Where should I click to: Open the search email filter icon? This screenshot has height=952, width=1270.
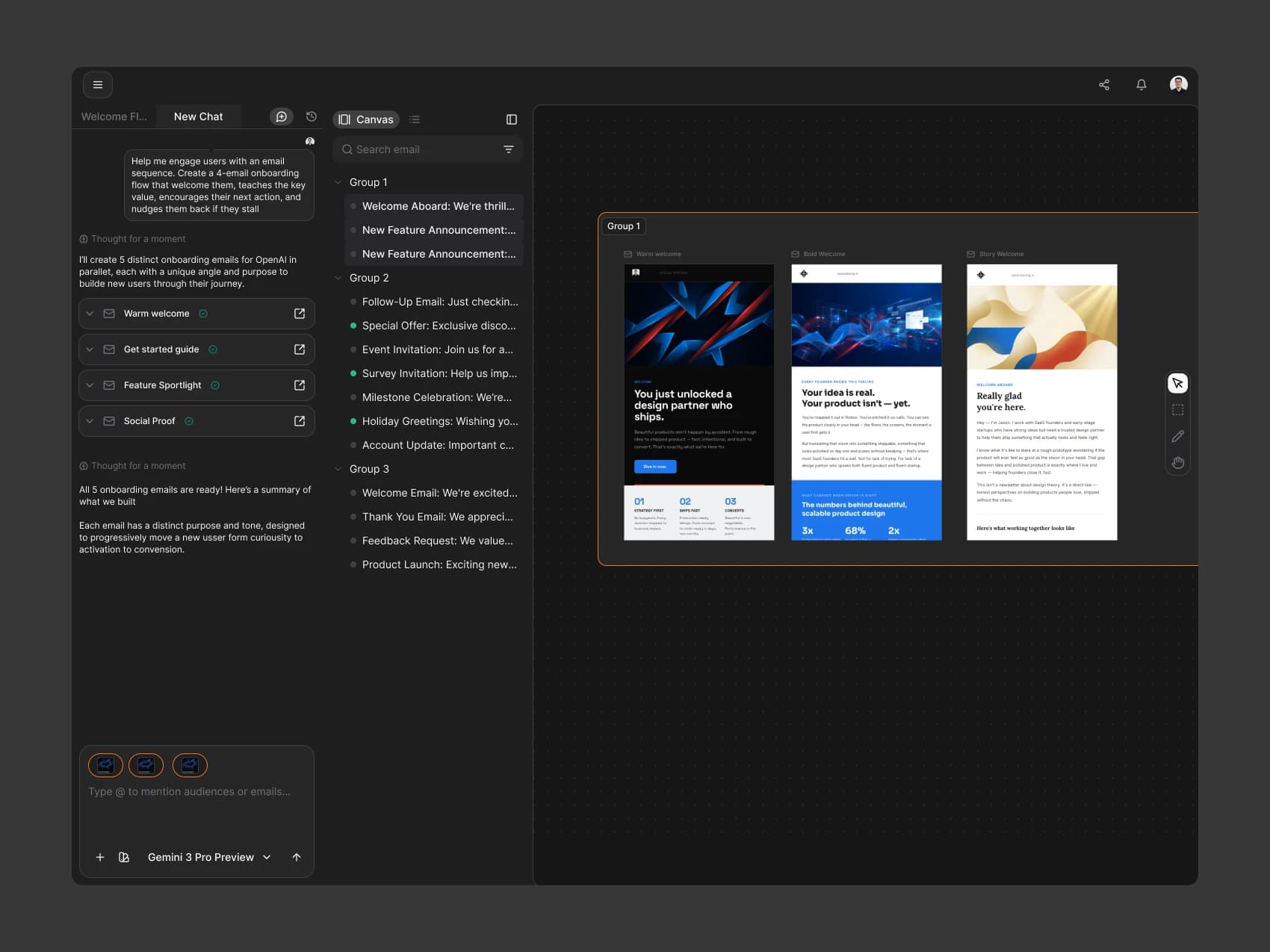509,149
